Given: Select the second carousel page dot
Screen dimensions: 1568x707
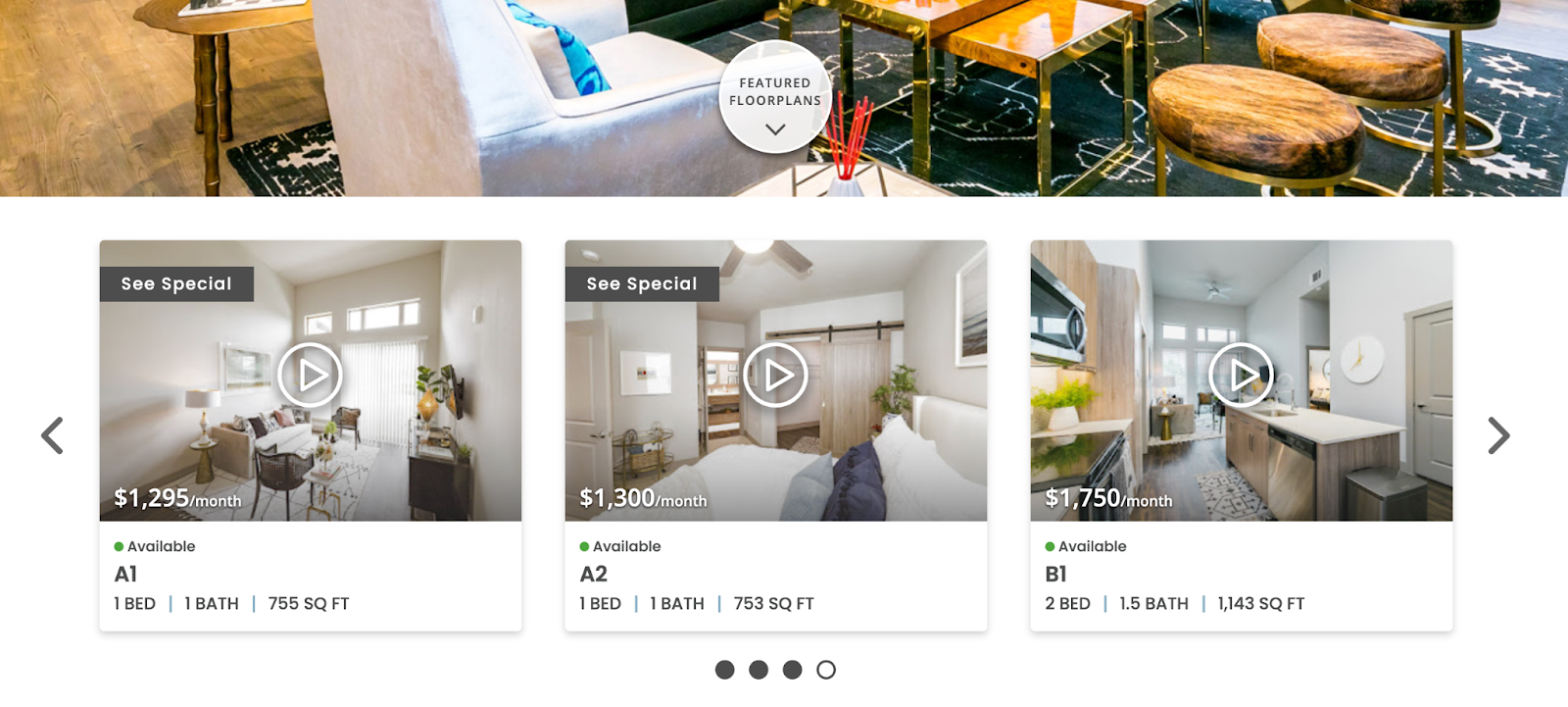Looking at the screenshot, I should pyautogui.click(x=759, y=670).
